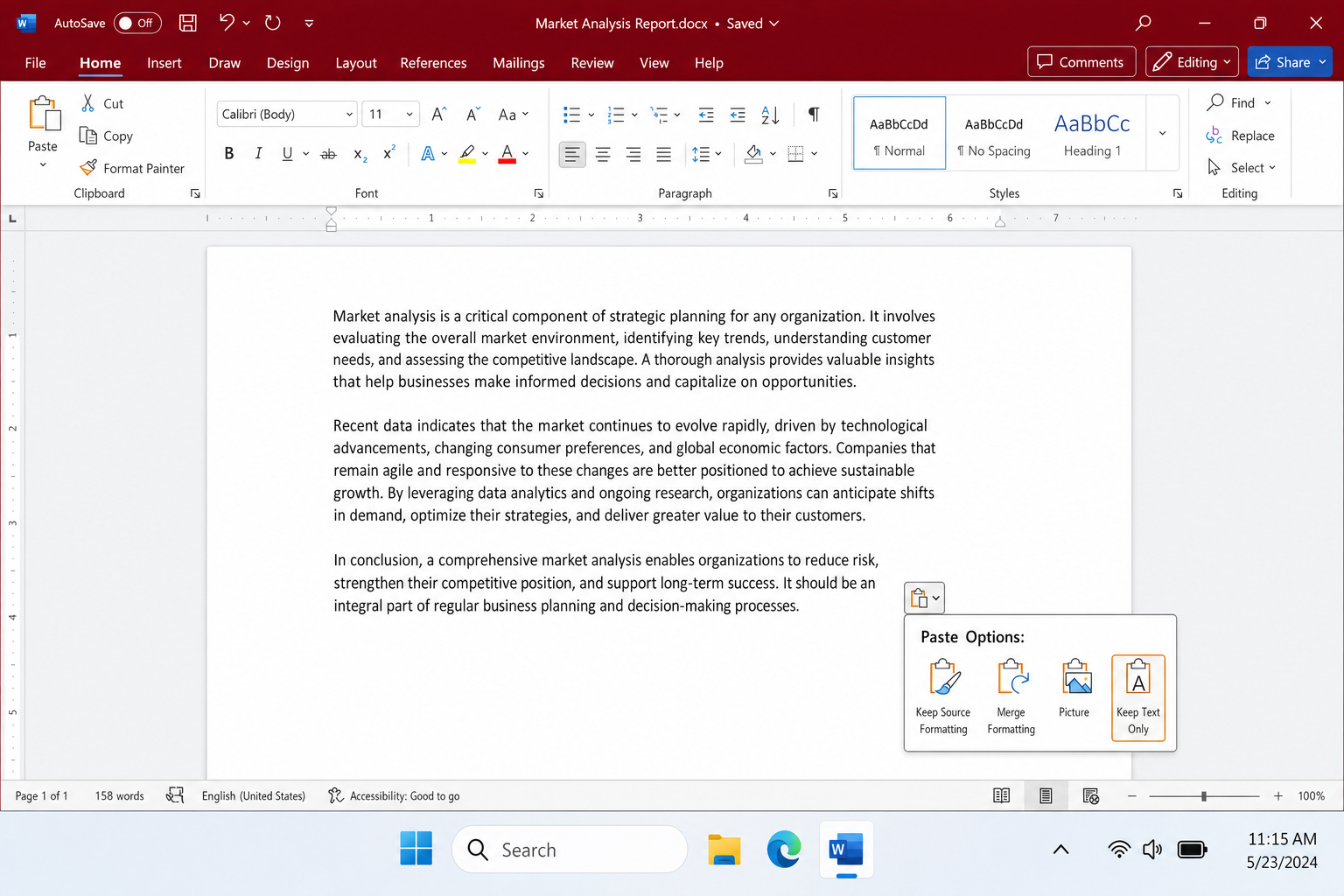Image resolution: width=1344 pixels, height=896 pixels.
Task: Click Accessibility: Good to go status
Action: [x=394, y=795]
